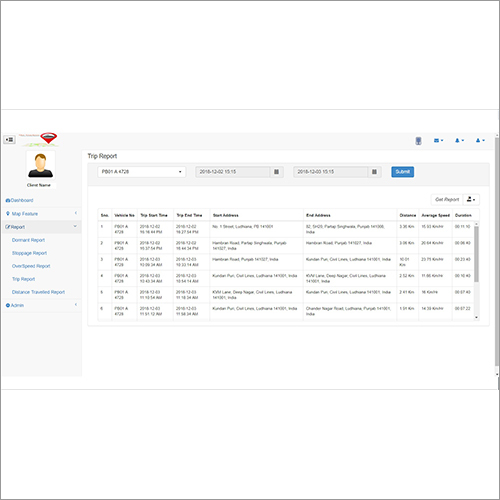This screenshot has width=500, height=500.
Task: Open the Dashboard menu item
Action: click(19, 200)
